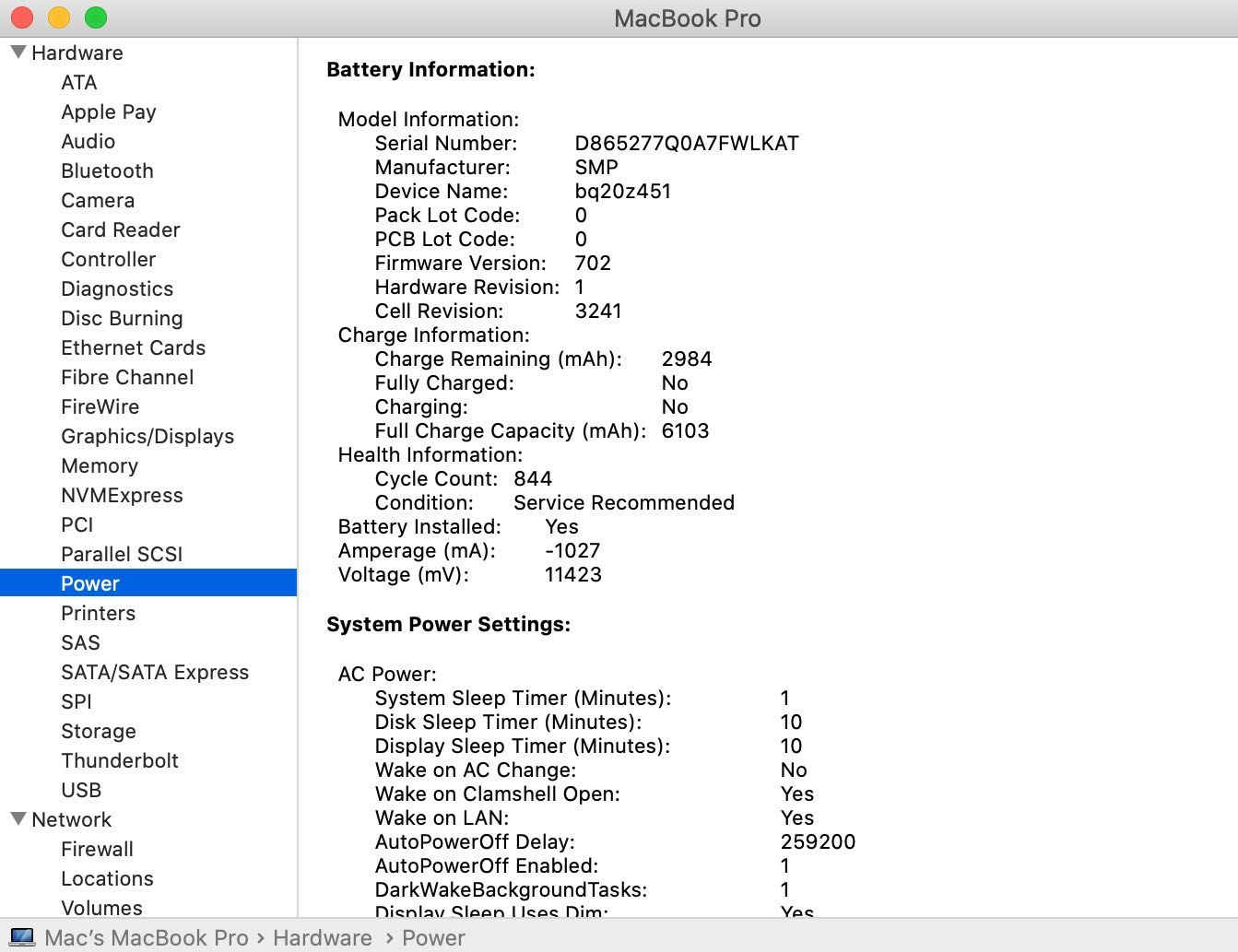View Storage information
The width and height of the screenshot is (1238, 952).
99,731
